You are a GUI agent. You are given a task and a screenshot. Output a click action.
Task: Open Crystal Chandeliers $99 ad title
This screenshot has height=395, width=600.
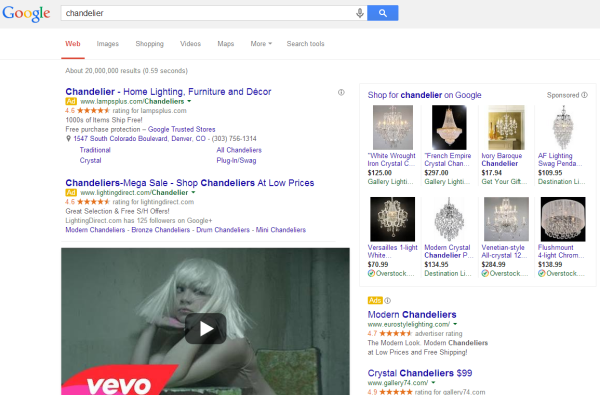420,373
